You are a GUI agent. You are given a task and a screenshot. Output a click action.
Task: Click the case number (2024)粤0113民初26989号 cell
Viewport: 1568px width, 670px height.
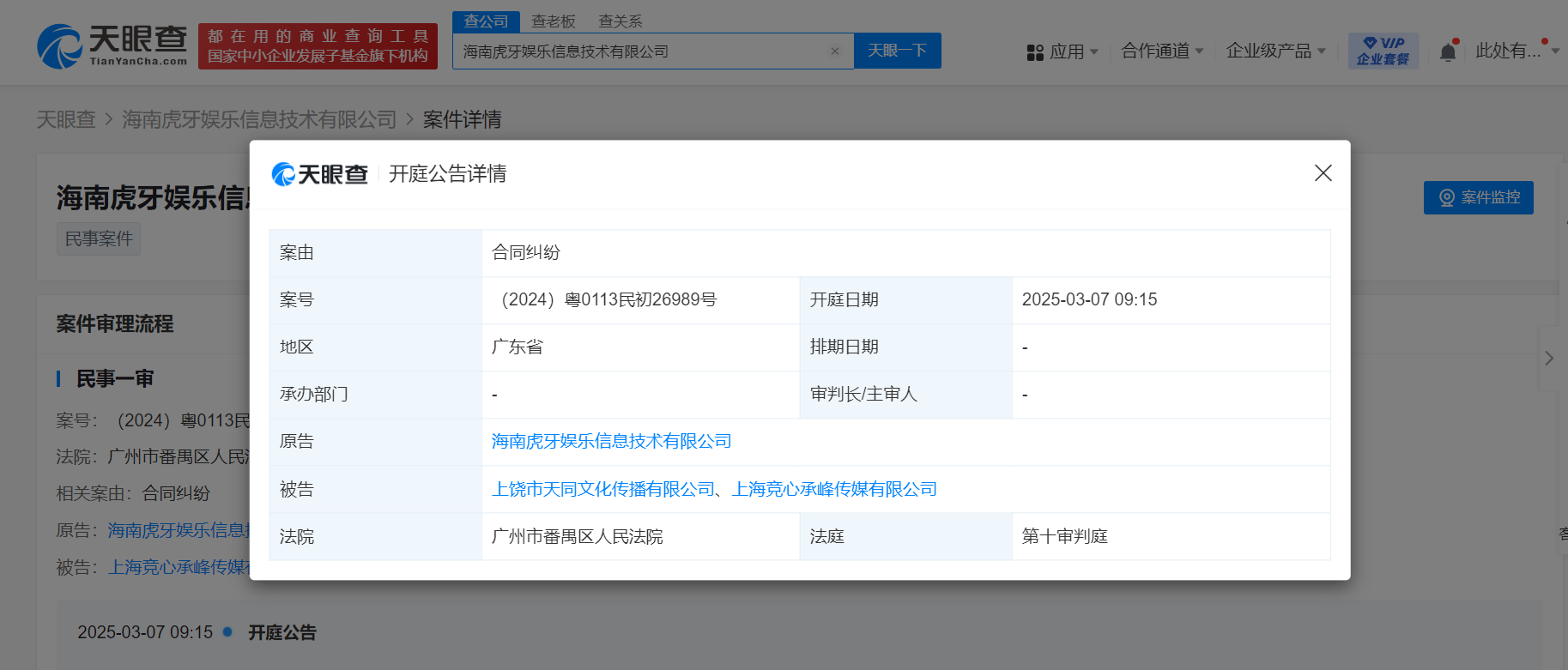(640, 300)
